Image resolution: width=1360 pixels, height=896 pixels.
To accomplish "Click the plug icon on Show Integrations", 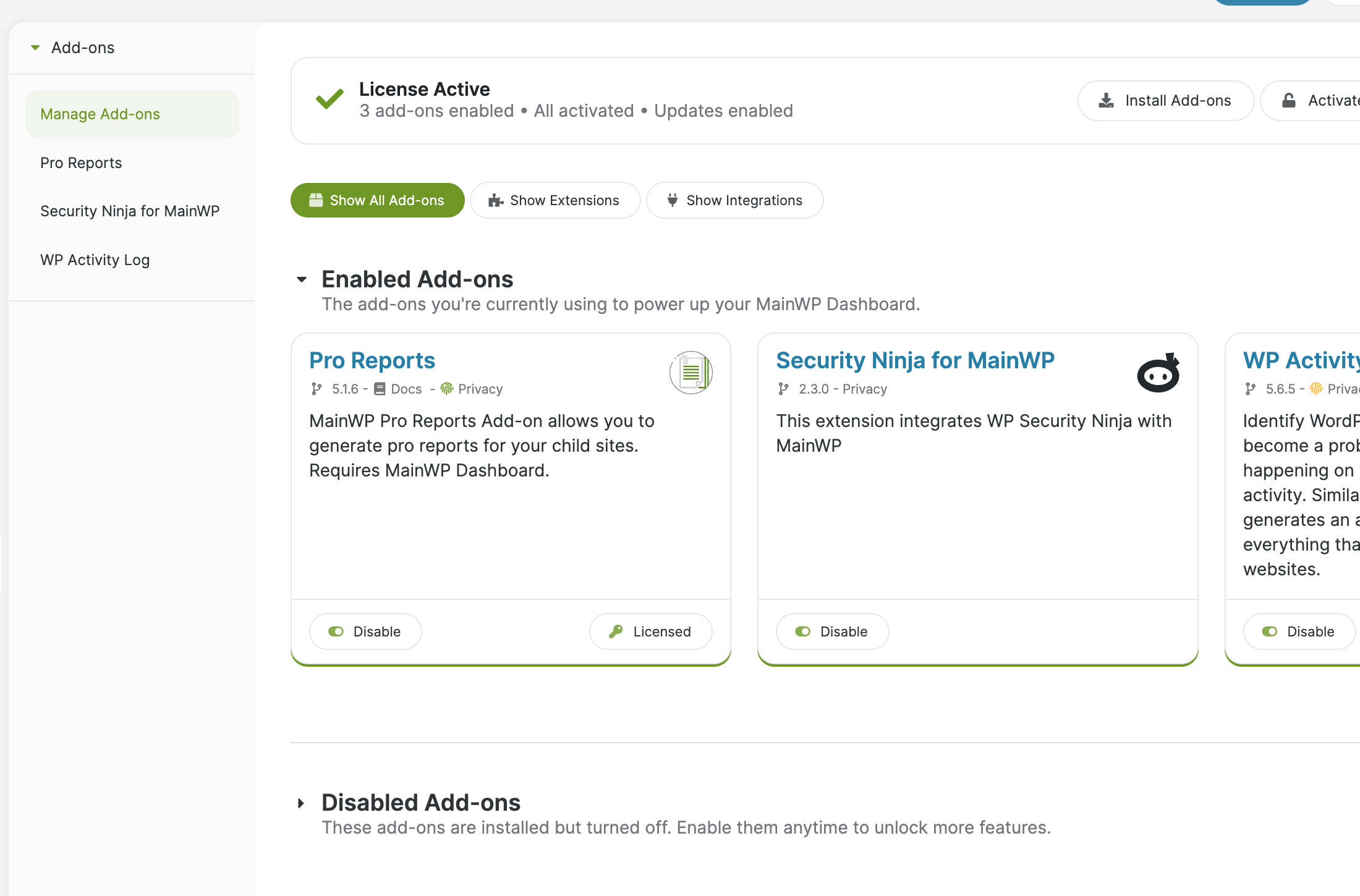I will (673, 200).
